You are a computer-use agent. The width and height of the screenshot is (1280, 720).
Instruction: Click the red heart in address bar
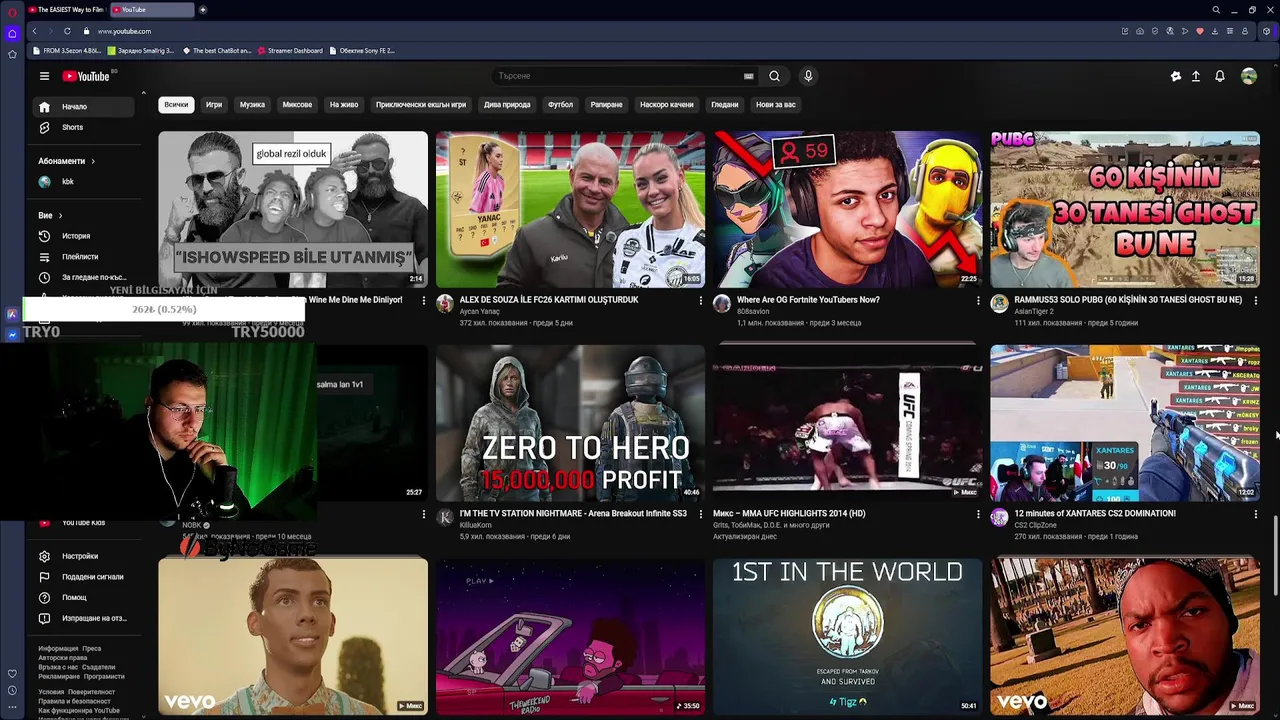tap(1200, 31)
